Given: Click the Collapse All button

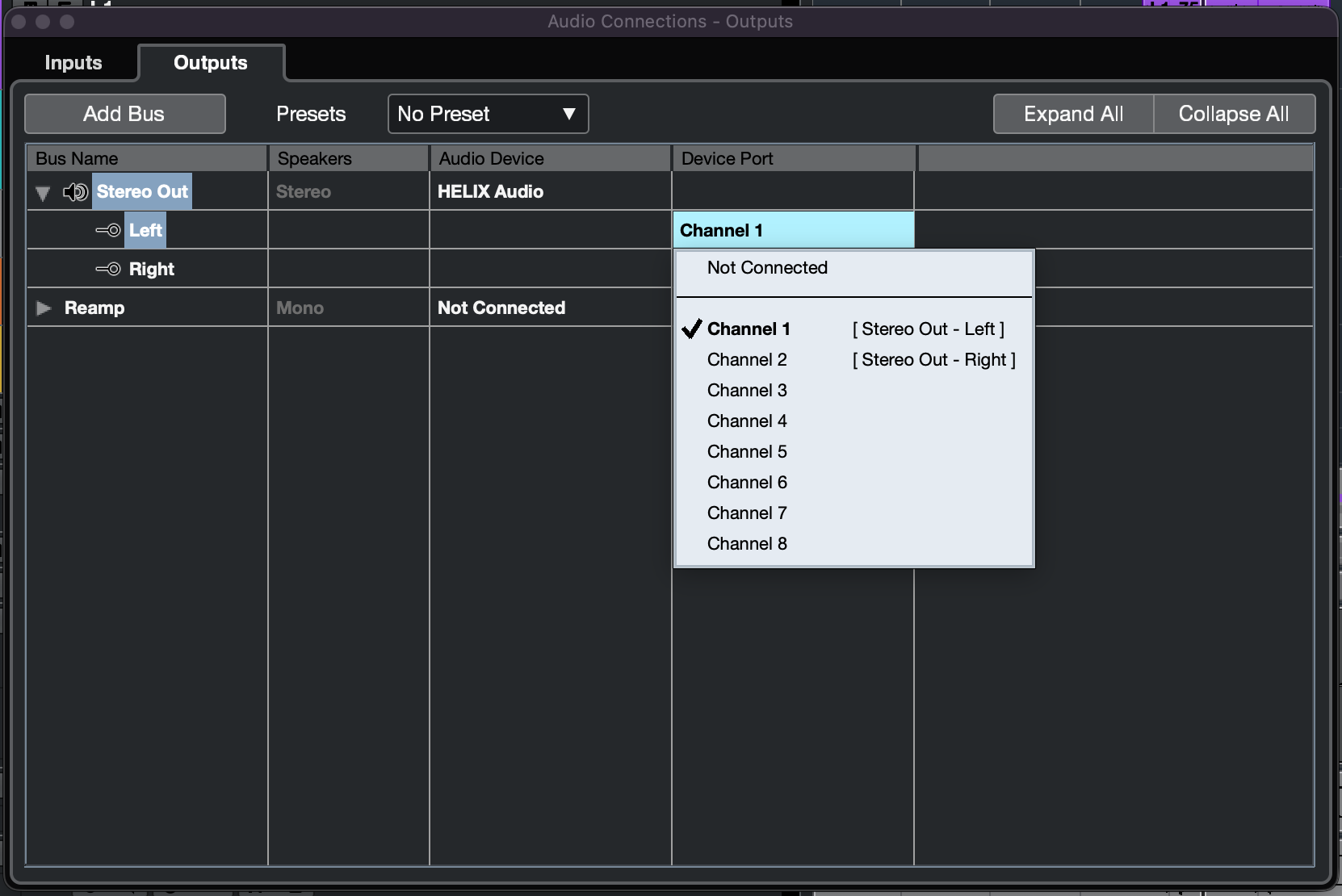Looking at the screenshot, I should click(1233, 114).
